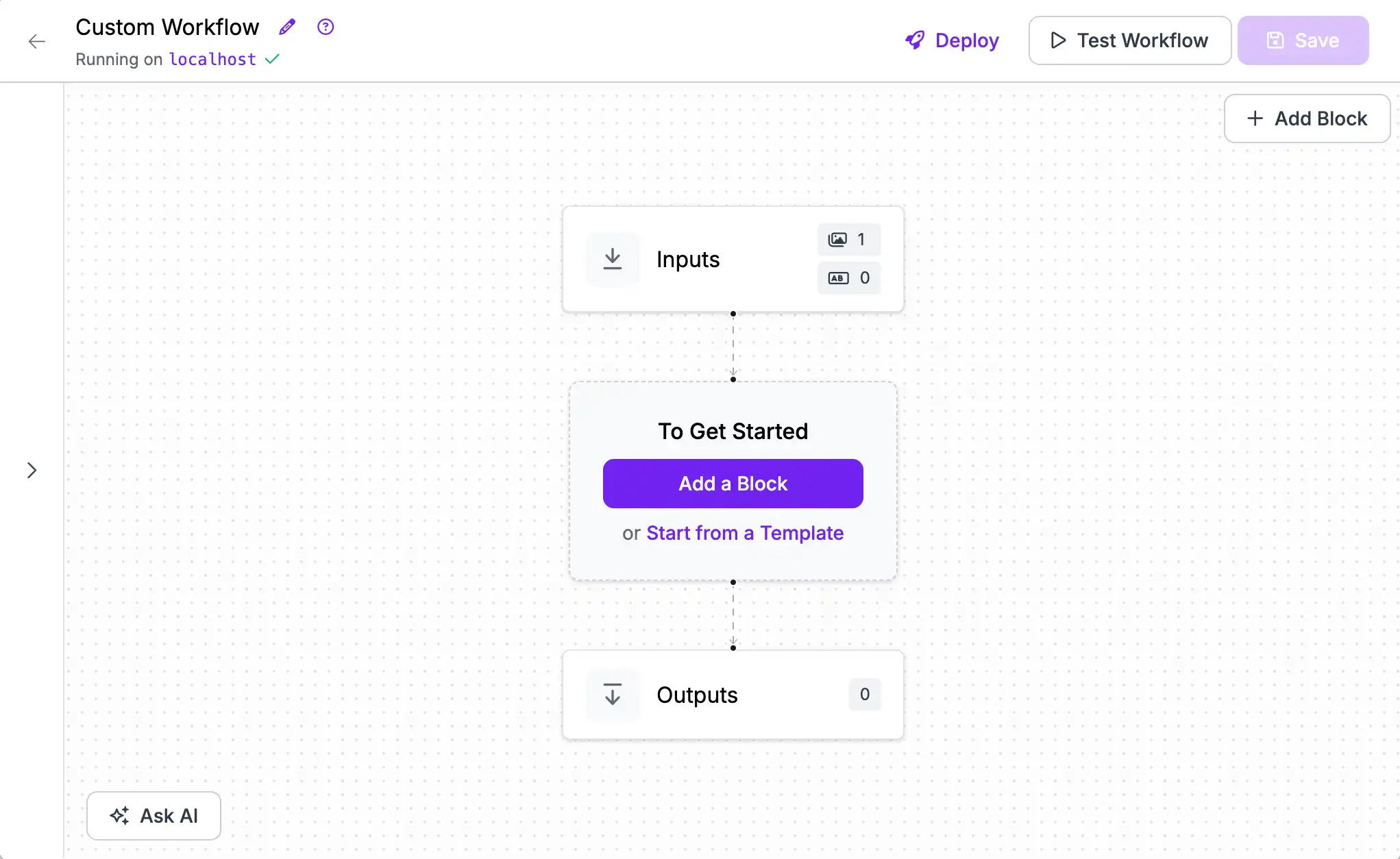Open the Deploy menu item
The height and width of the screenshot is (859, 1400).
(x=951, y=40)
